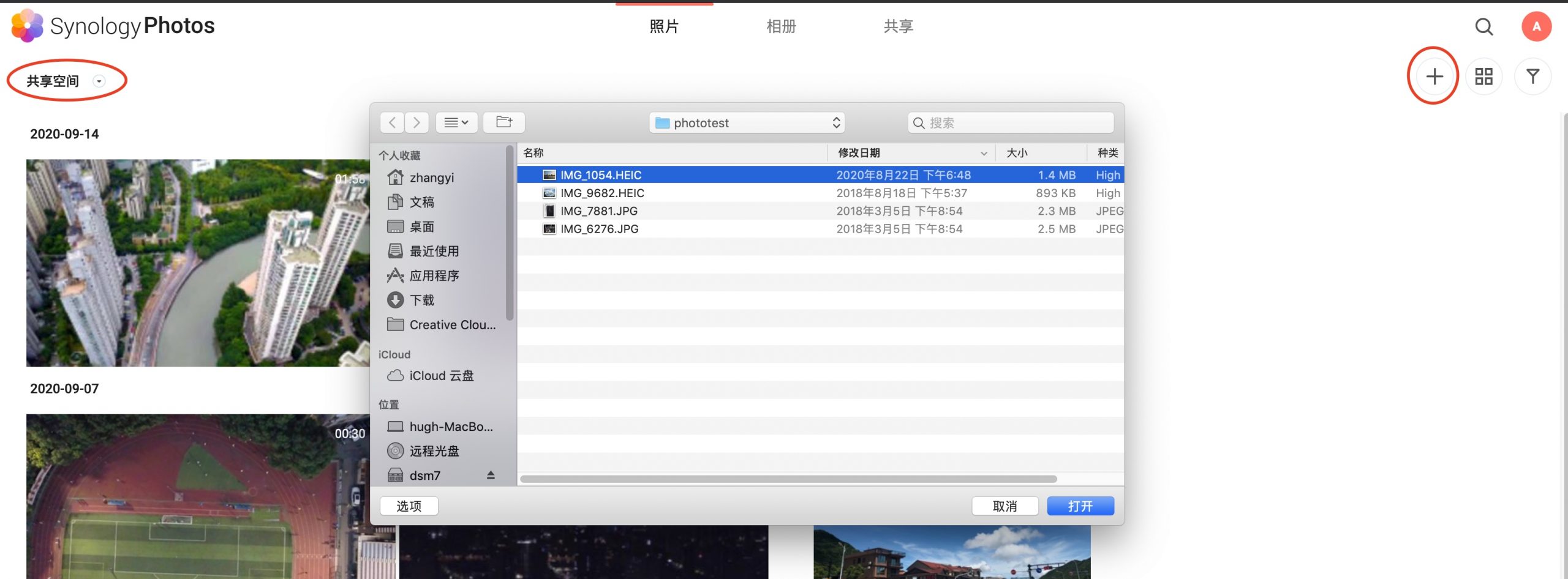
Task: Select file IMG_6276.JPG
Action: [x=820, y=229]
